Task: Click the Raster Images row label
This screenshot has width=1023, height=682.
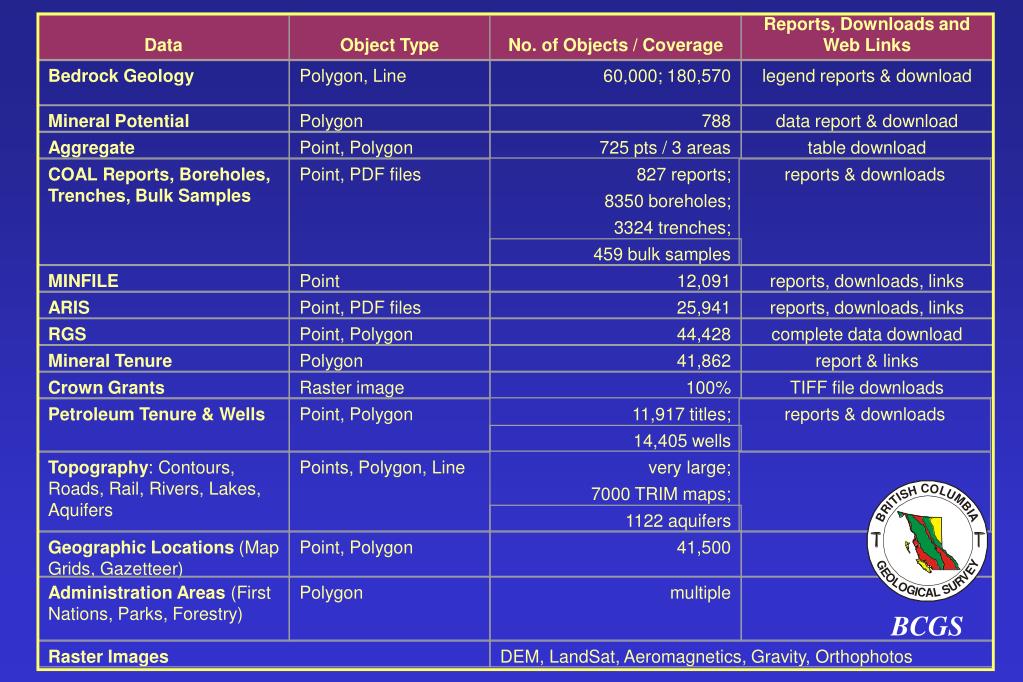Action: (108, 657)
